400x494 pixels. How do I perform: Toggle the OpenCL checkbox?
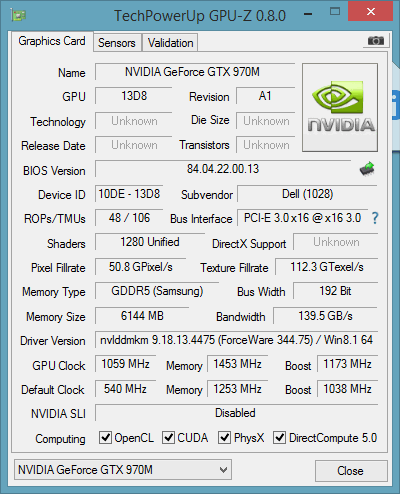(105, 437)
